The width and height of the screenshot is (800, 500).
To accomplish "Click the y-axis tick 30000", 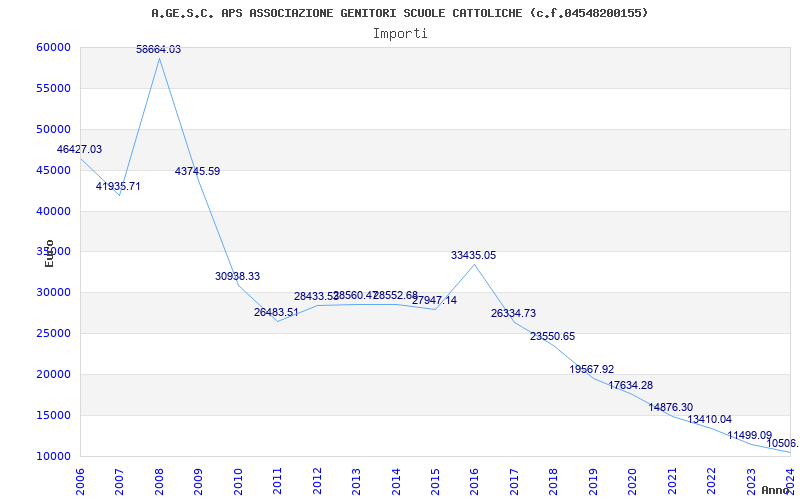I will point(53,293).
